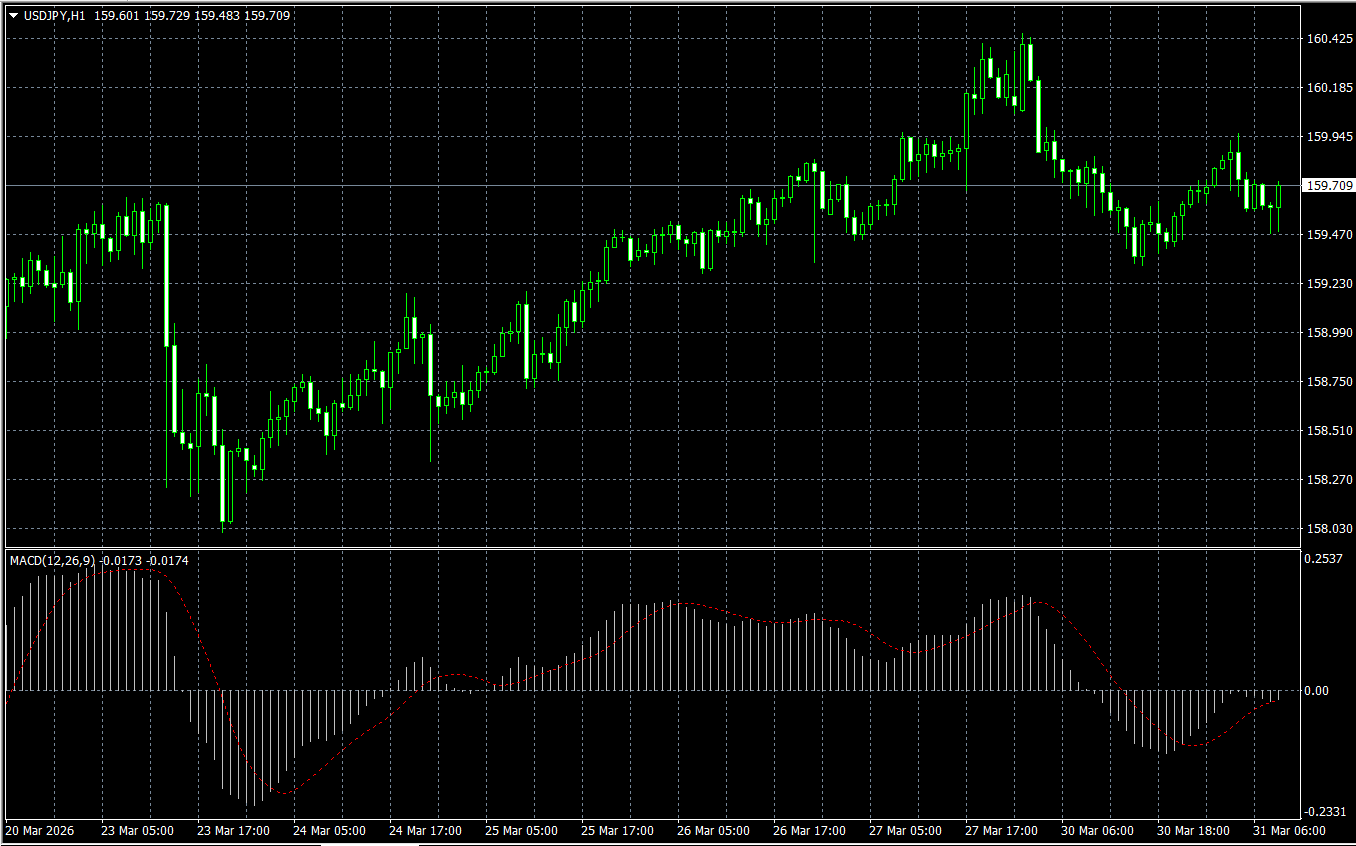Click the MACD 0.2537 scale maximum label
Viewport: 1356px width, 846px height.
pyautogui.click(x=1324, y=559)
